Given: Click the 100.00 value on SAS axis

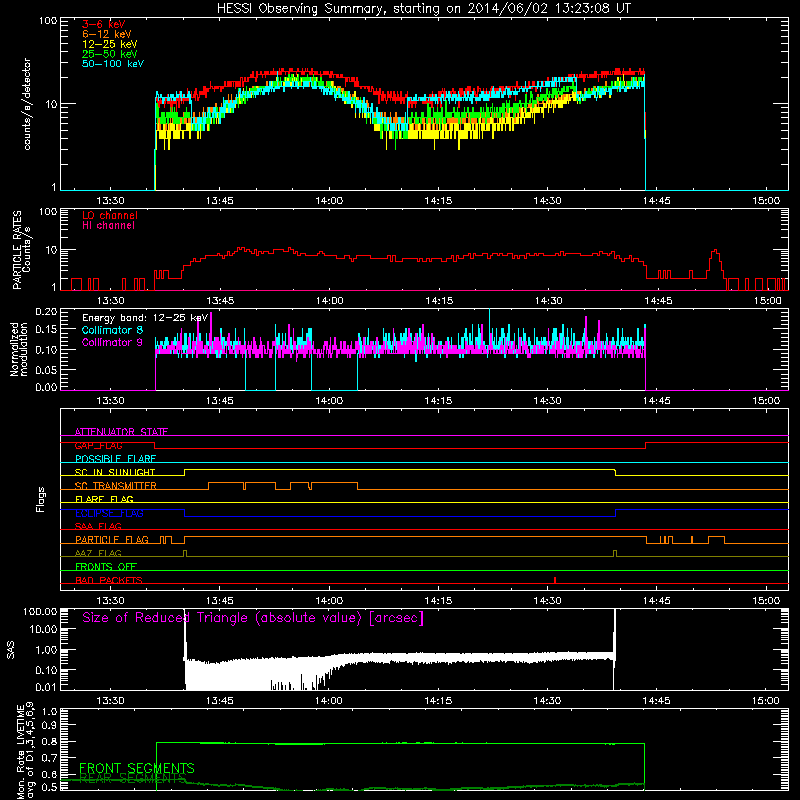Looking at the screenshot, I should (40, 612).
